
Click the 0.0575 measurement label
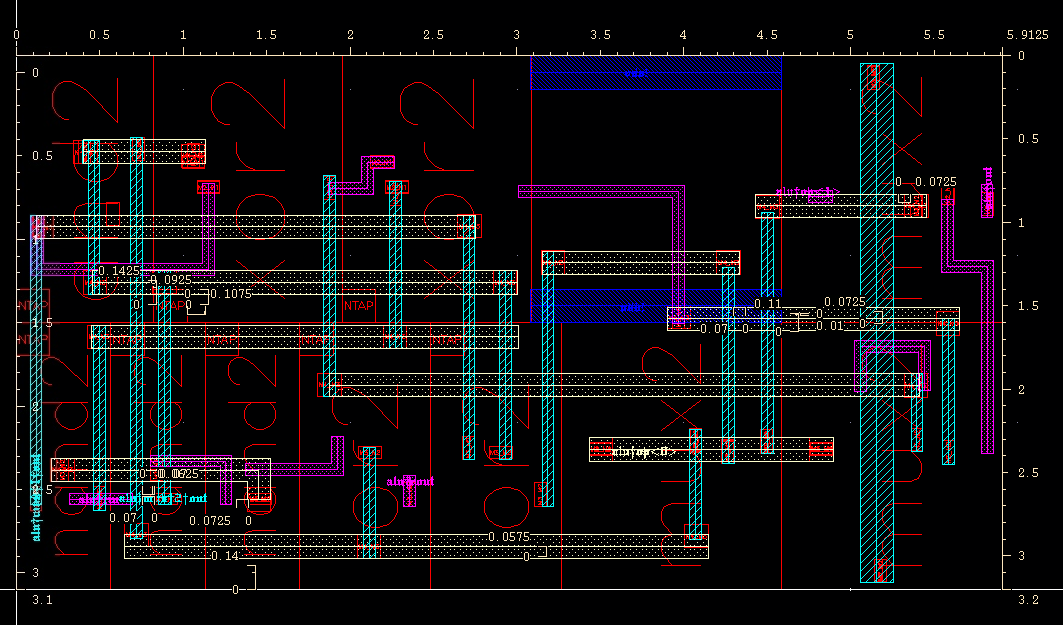pyautogui.click(x=508, y=536)
